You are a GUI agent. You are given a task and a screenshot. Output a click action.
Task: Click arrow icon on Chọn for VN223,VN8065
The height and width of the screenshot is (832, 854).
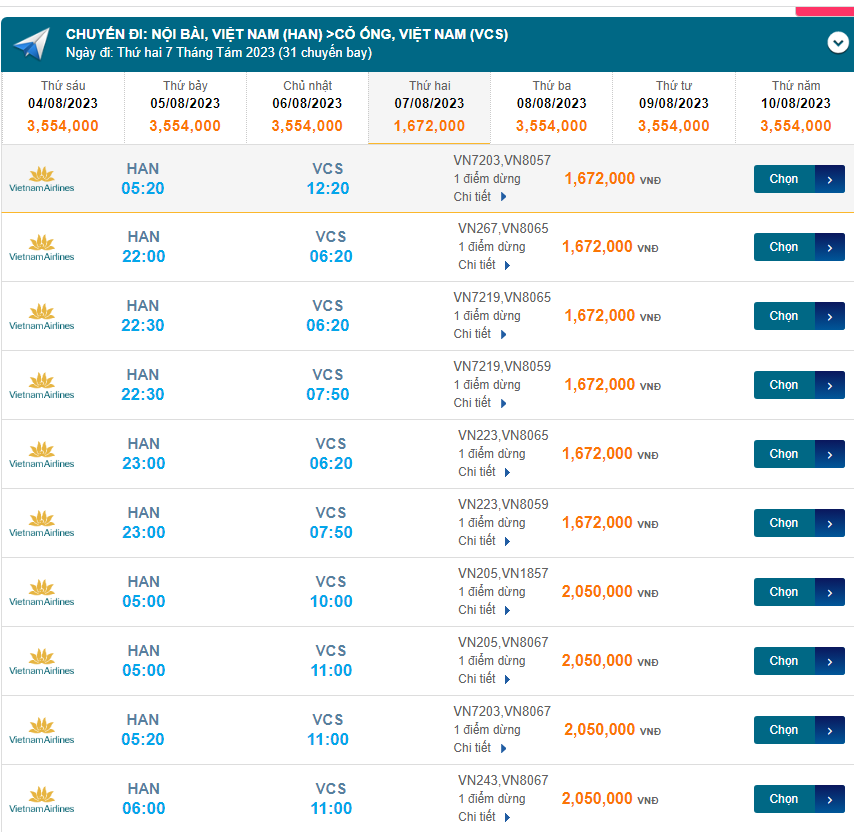(x=830, y=454)
